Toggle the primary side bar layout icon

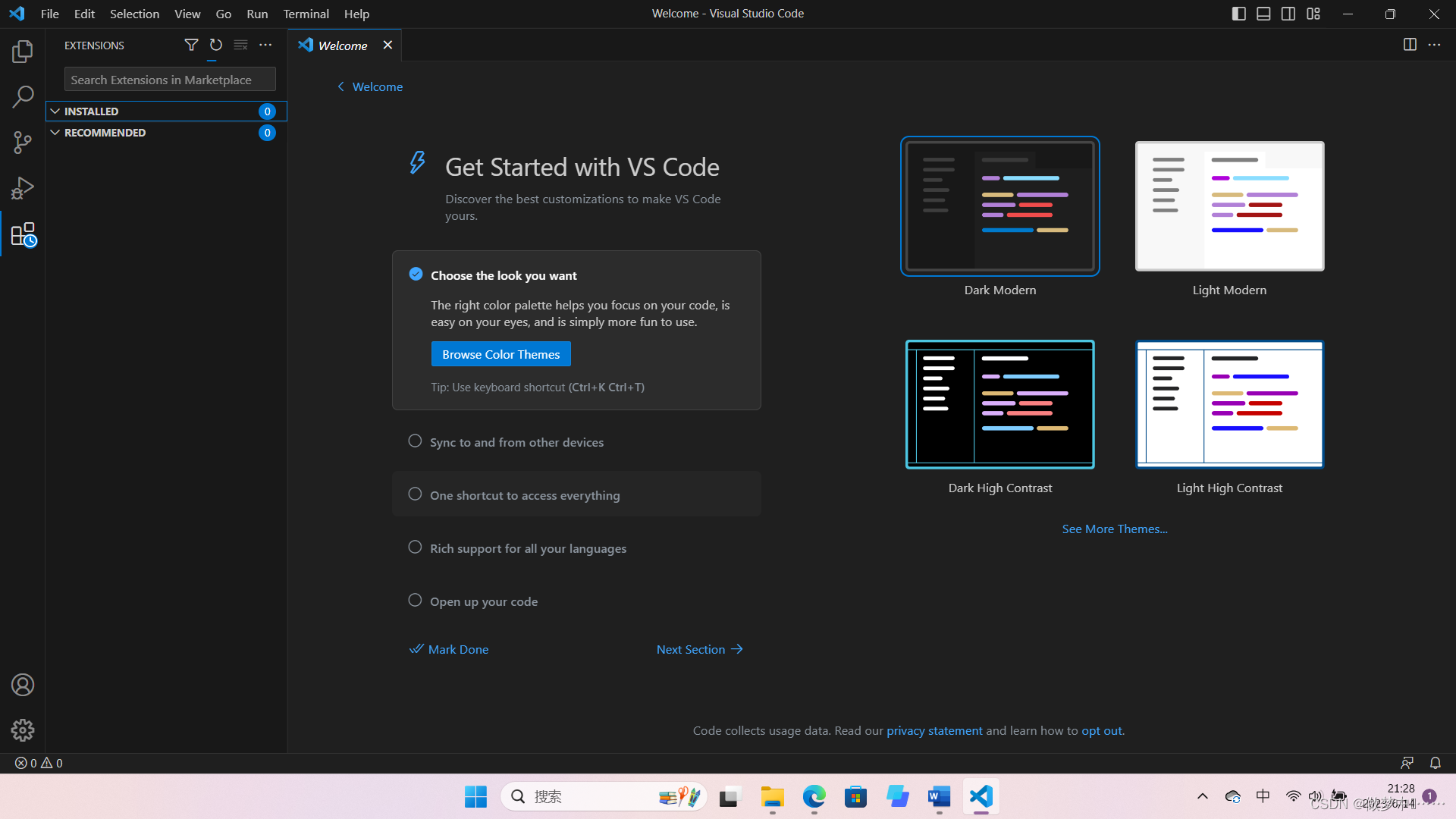[1238, 14]
